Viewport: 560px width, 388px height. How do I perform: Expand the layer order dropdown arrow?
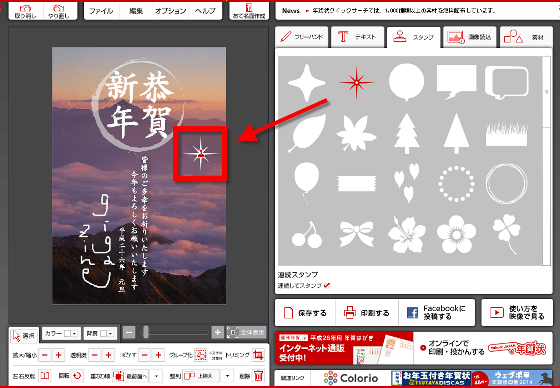tap(156, 375)
